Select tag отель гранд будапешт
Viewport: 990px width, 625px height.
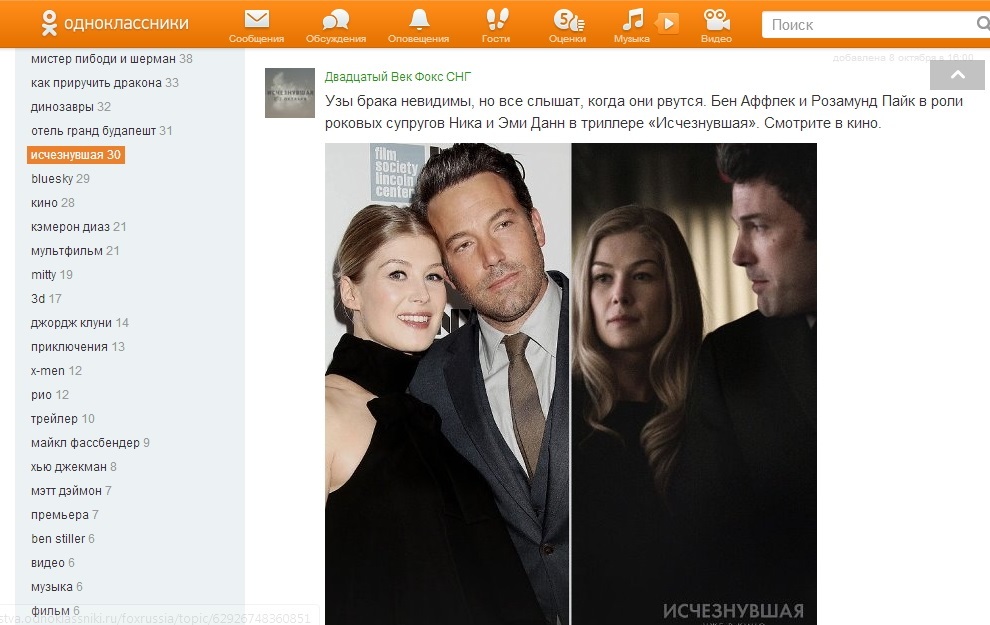102,131
